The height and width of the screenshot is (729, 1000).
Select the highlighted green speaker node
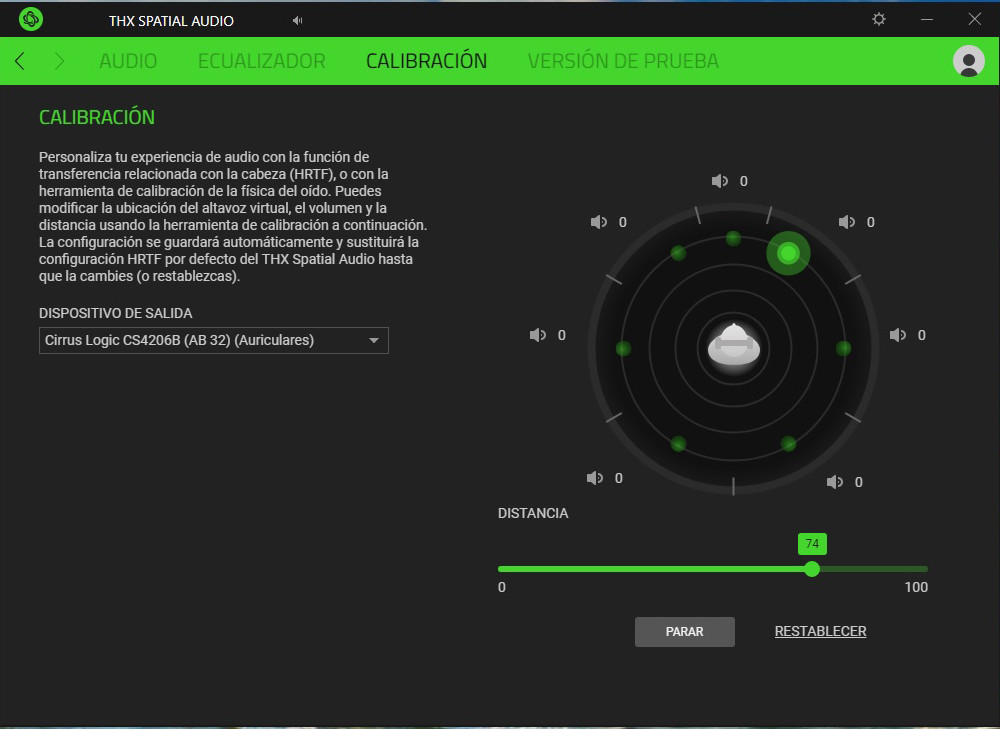[788, 254]
